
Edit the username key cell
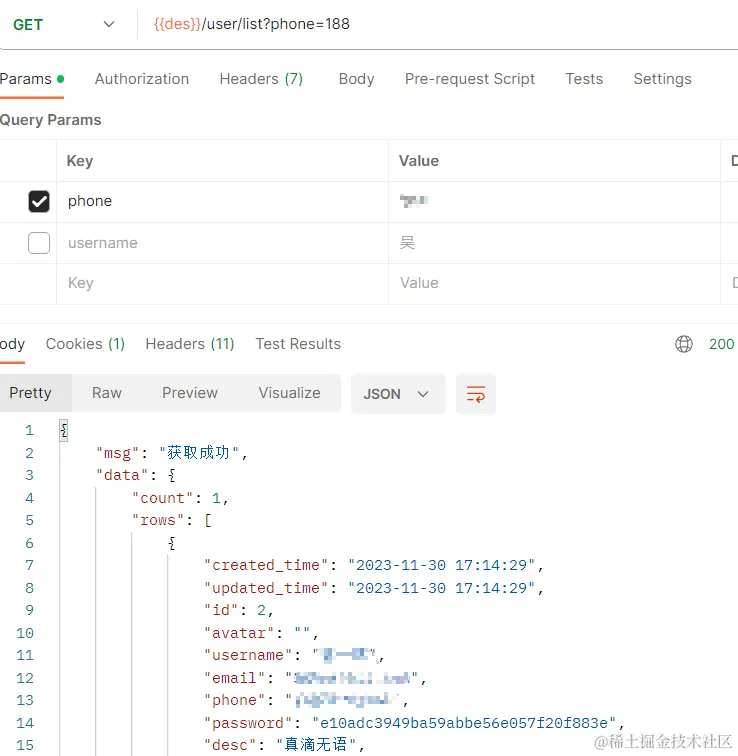click(x=222, y=243)
